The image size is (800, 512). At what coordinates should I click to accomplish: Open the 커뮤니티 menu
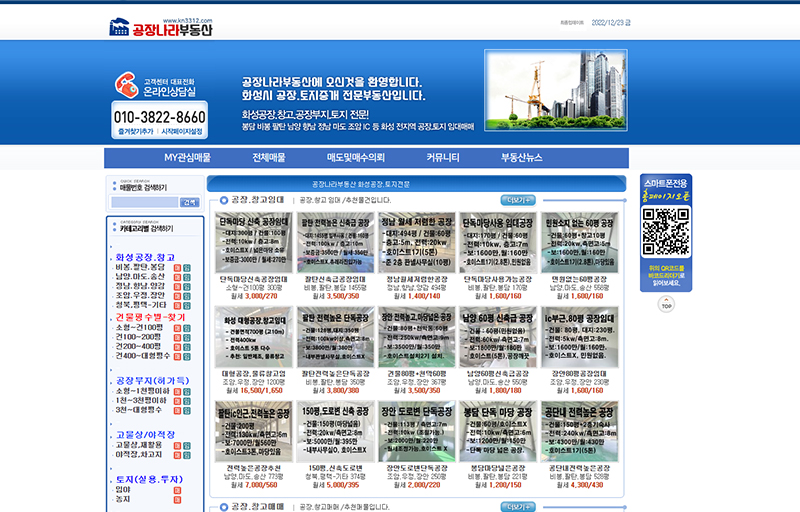click(443, 158)
